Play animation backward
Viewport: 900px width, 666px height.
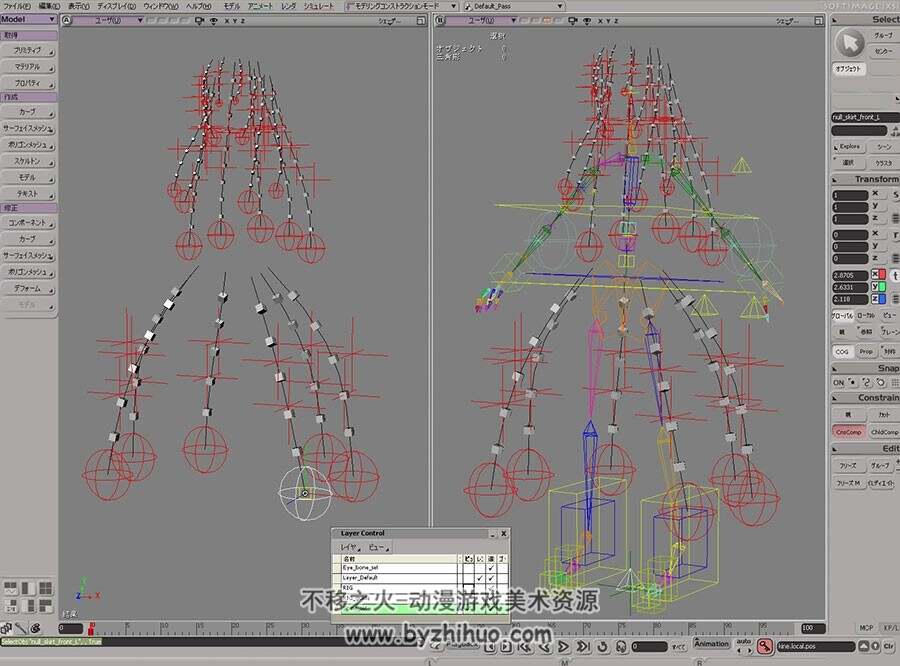[544, 647]
